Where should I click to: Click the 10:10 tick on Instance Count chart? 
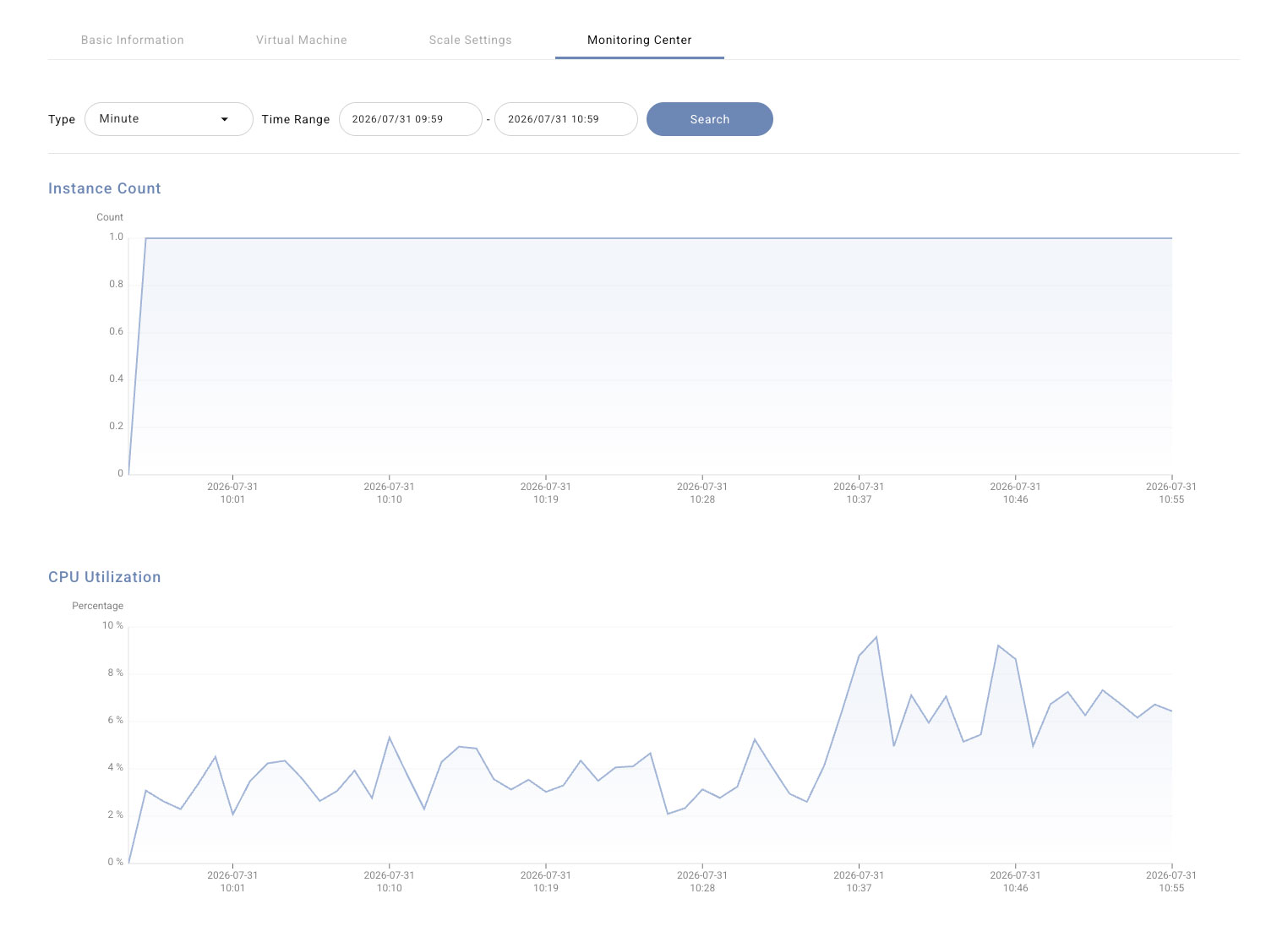(390, 493)
